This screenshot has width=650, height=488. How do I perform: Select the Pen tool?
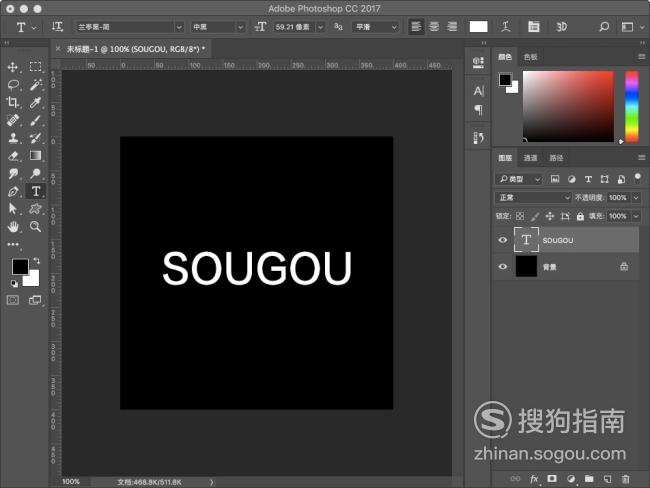(13, 191)
